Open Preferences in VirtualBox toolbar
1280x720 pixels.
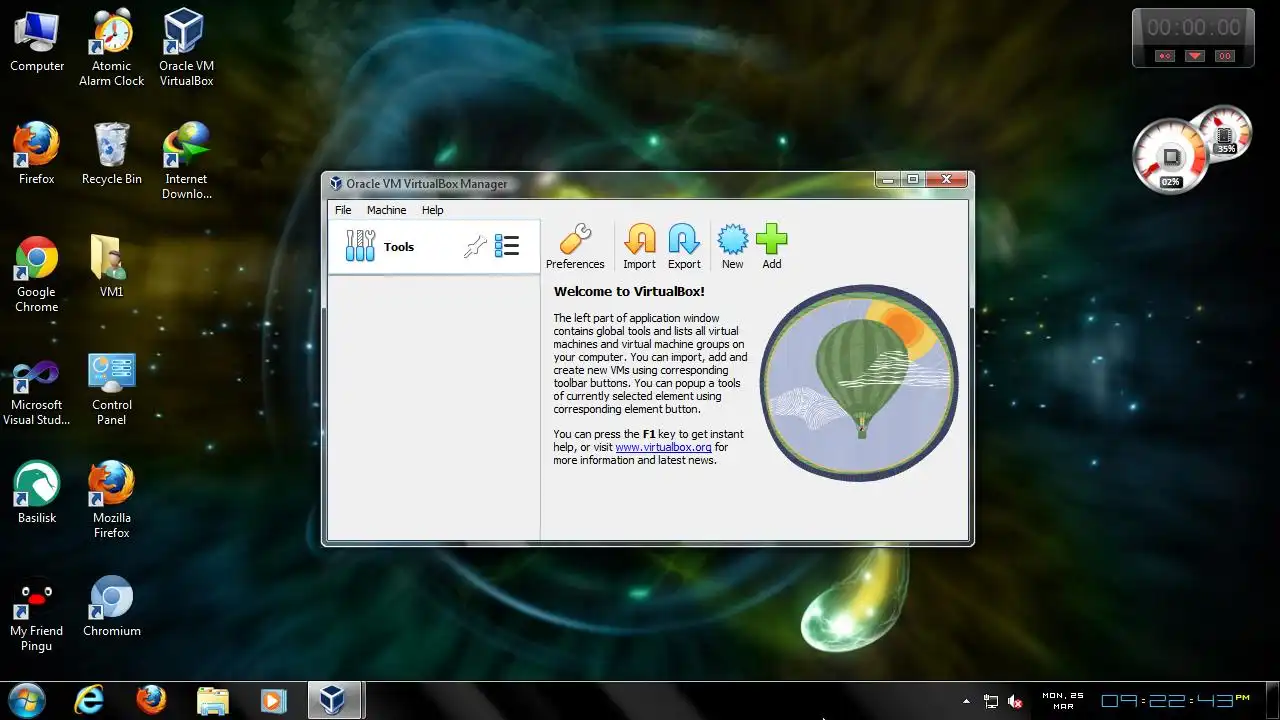pos(575,247)
